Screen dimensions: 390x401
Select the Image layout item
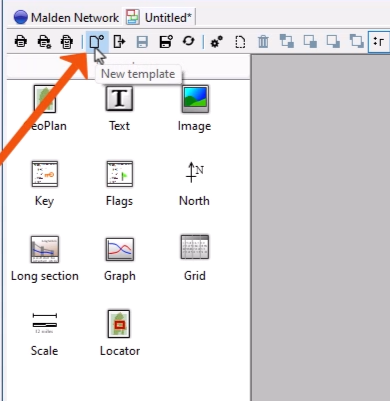pos(195,108)
